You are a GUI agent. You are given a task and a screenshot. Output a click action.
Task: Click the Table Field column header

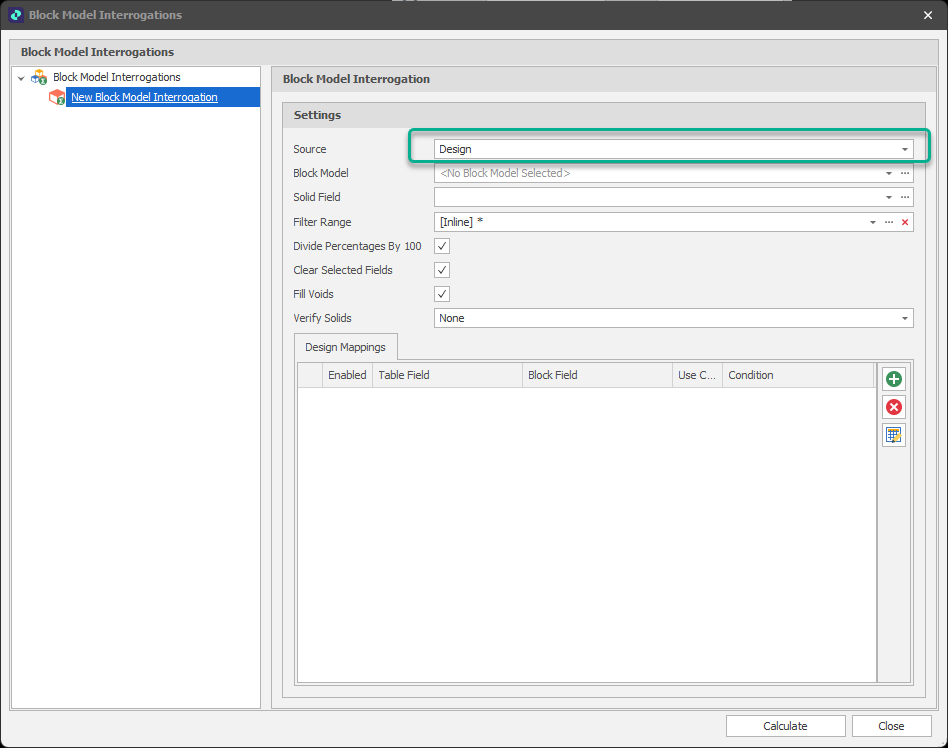click(446, 375)
